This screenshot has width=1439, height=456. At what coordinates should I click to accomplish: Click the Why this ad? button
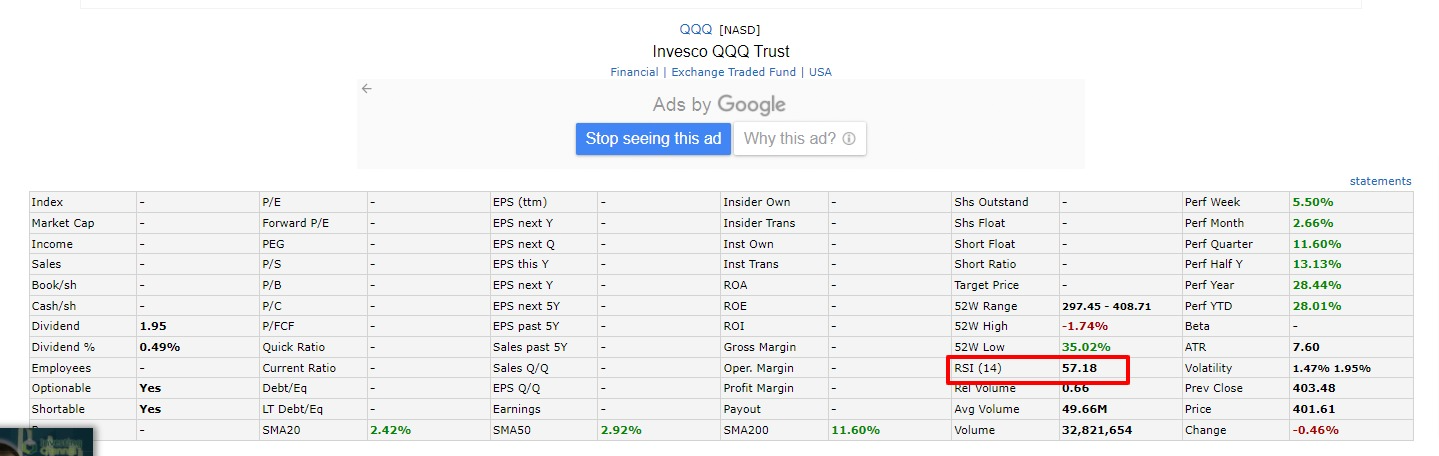tap(799, 139)
